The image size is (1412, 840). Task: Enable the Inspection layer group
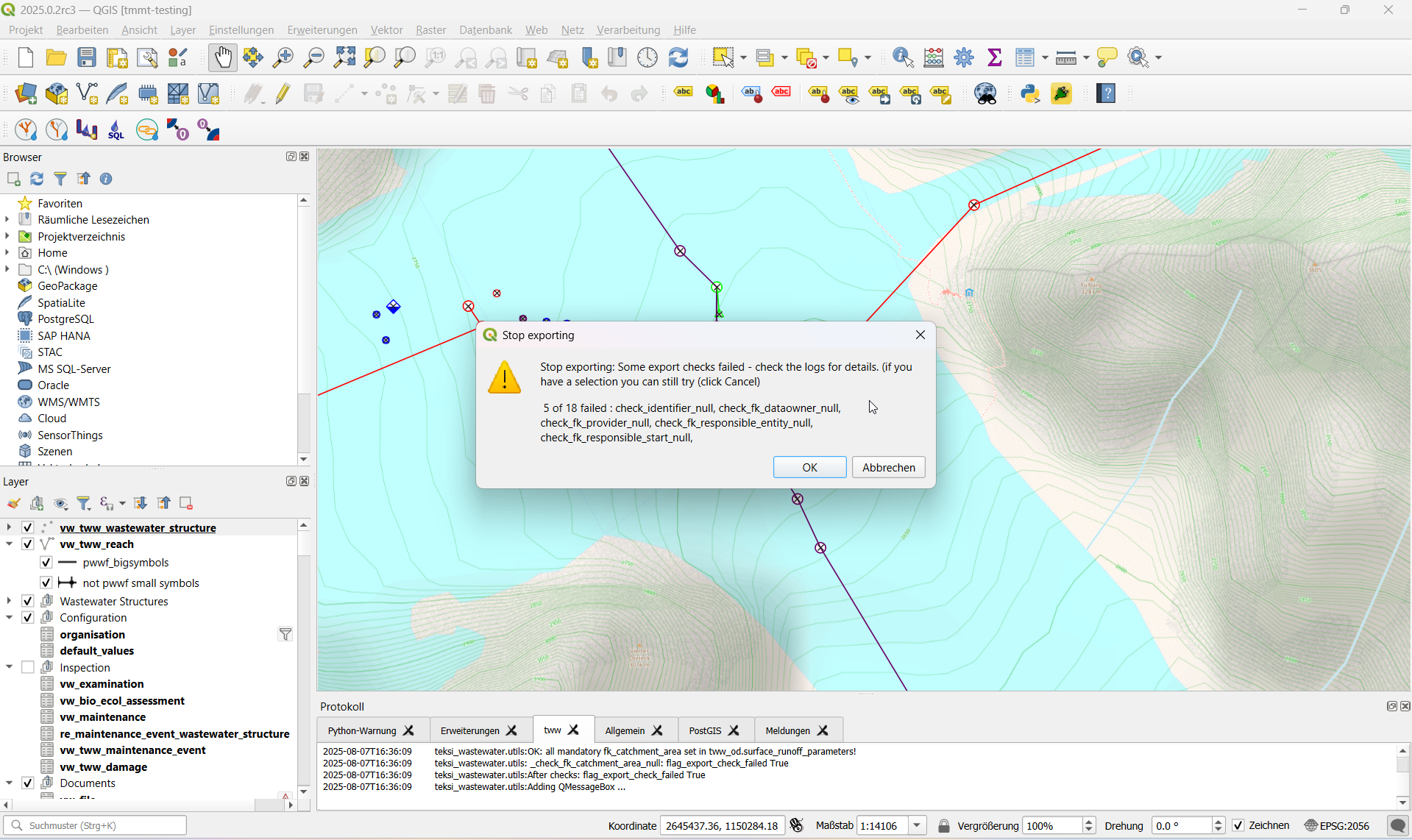pos(28,667)
